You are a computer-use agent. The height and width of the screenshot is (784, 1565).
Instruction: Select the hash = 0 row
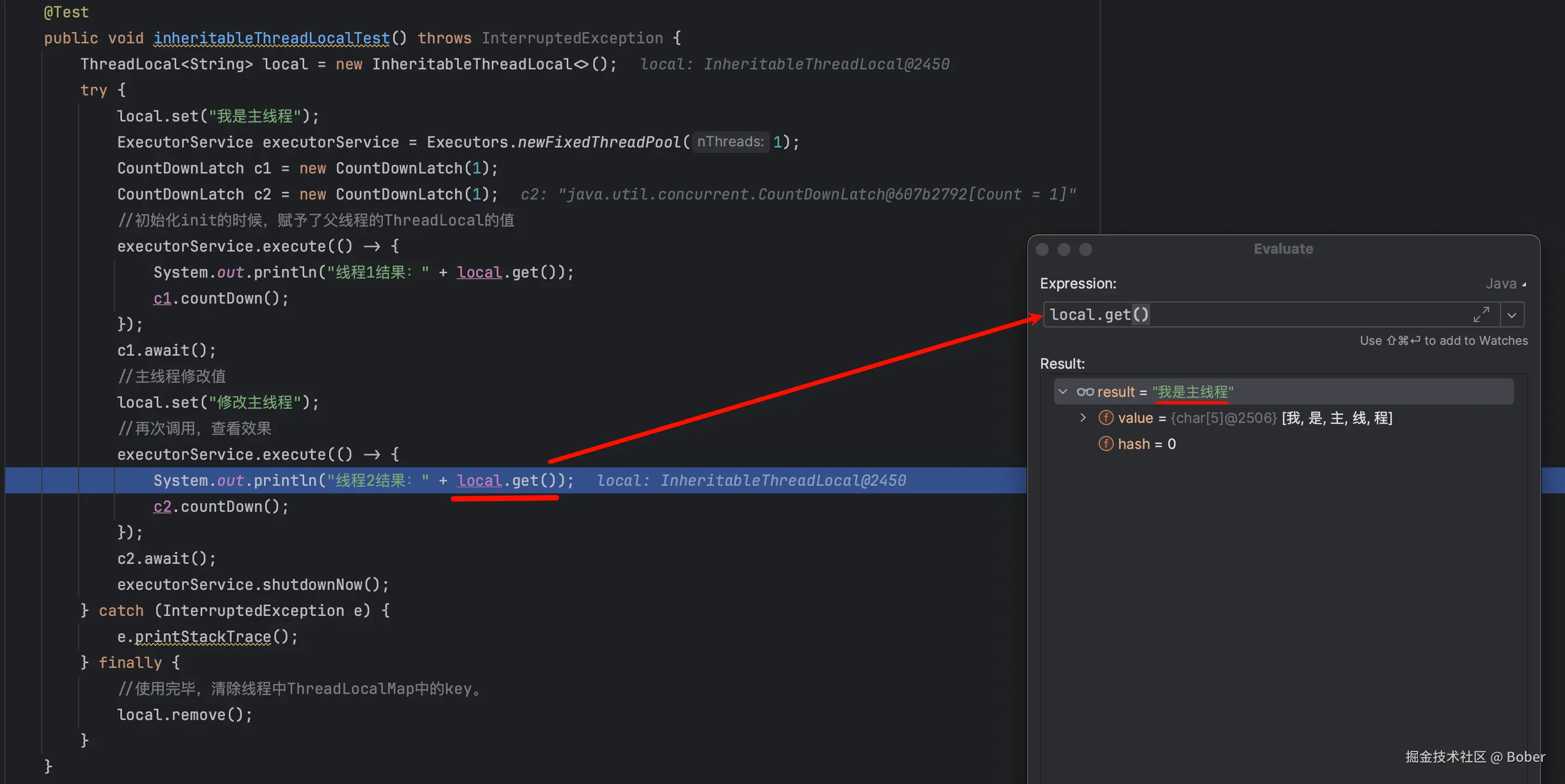click(1146, 444)
